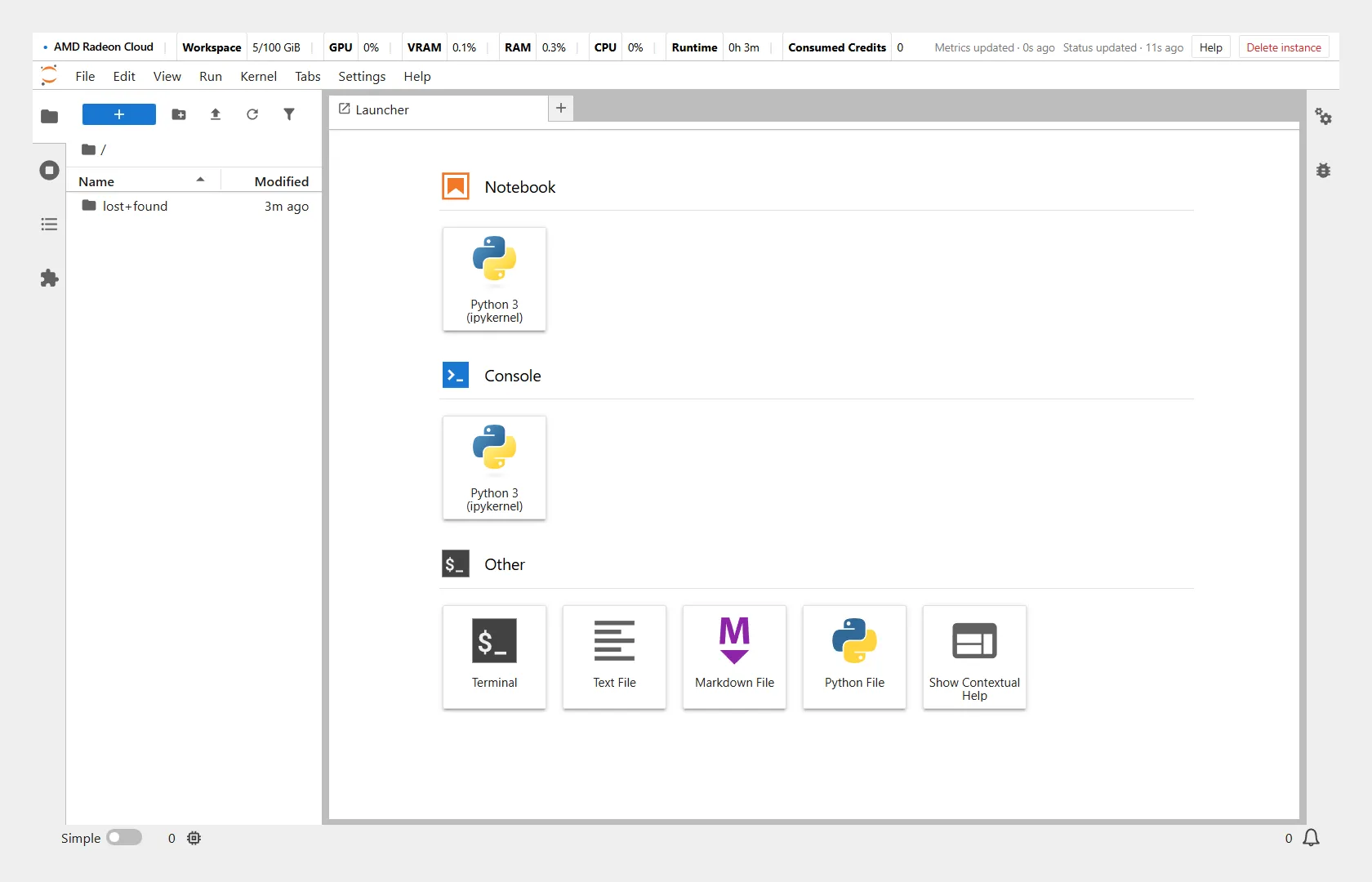
Task: Launch Python 3 notebook under Notebook
Action: tap(494, 279)
